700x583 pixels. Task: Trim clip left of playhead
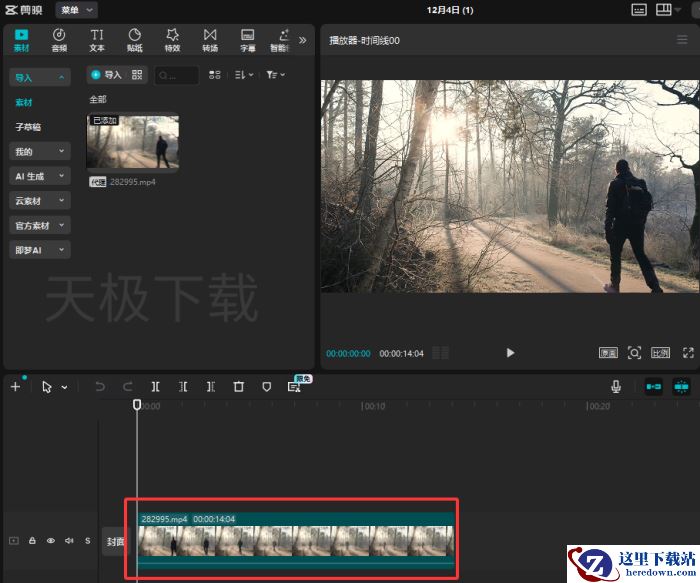click(x=183, y=387)
